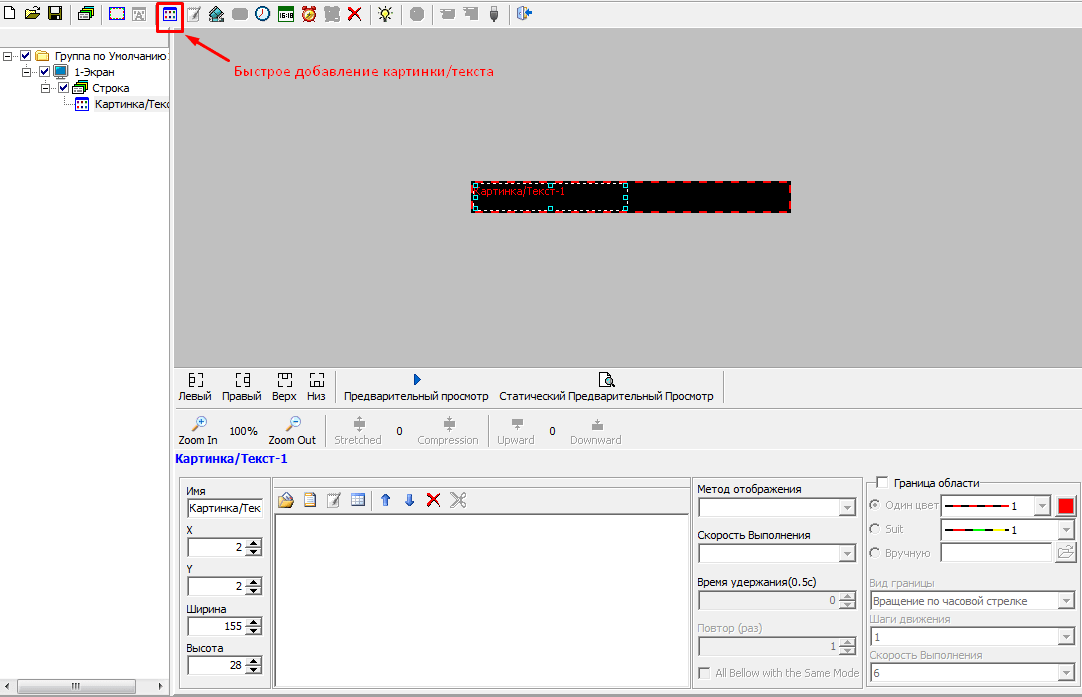The width and height of the screenshot is (1082, 697).
Task: Save the project with the floppy disk icon
Action: [x=55, y=14]
